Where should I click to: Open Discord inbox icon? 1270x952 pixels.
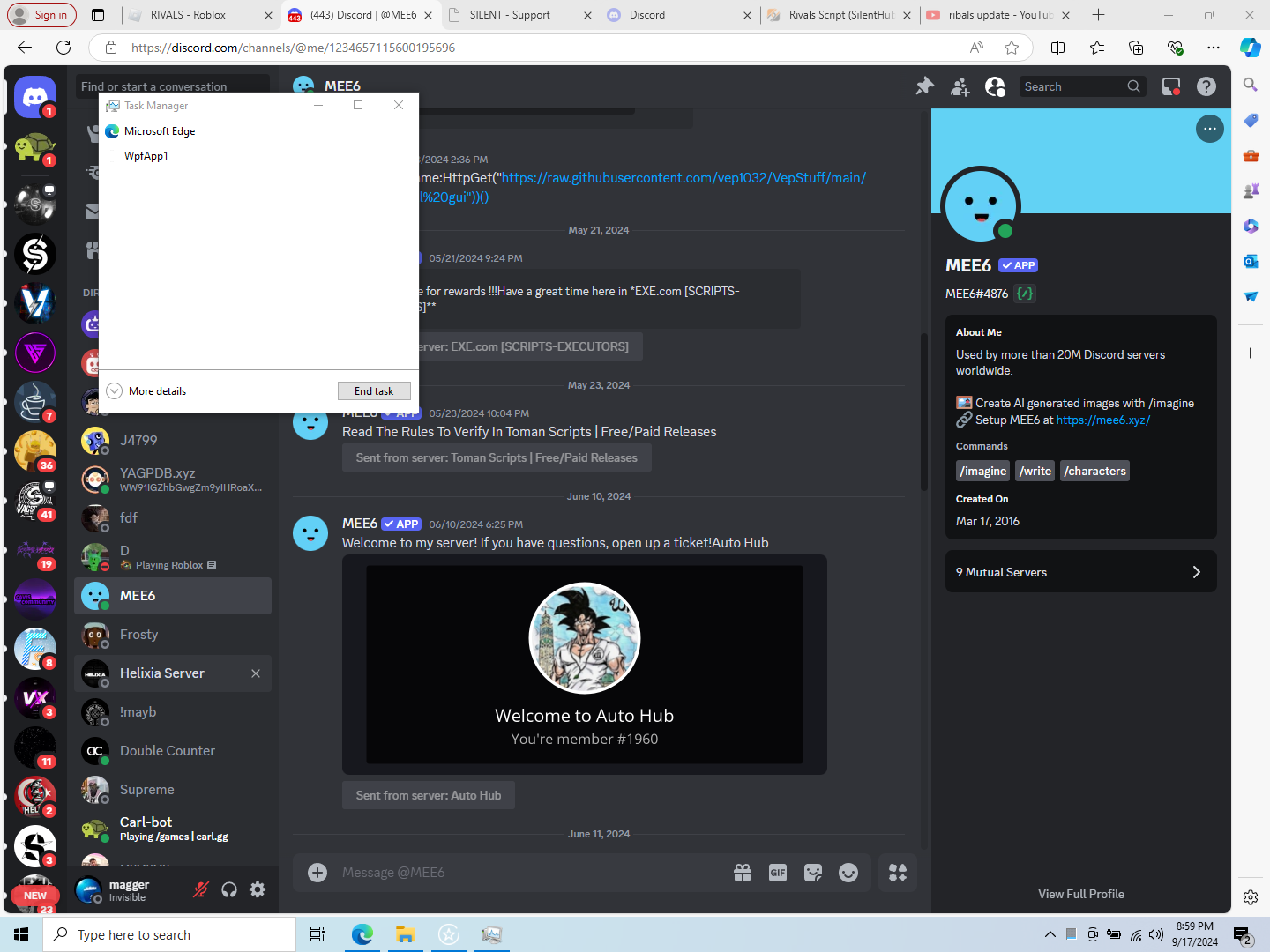pyautogui.click(x=1171, y=86)
